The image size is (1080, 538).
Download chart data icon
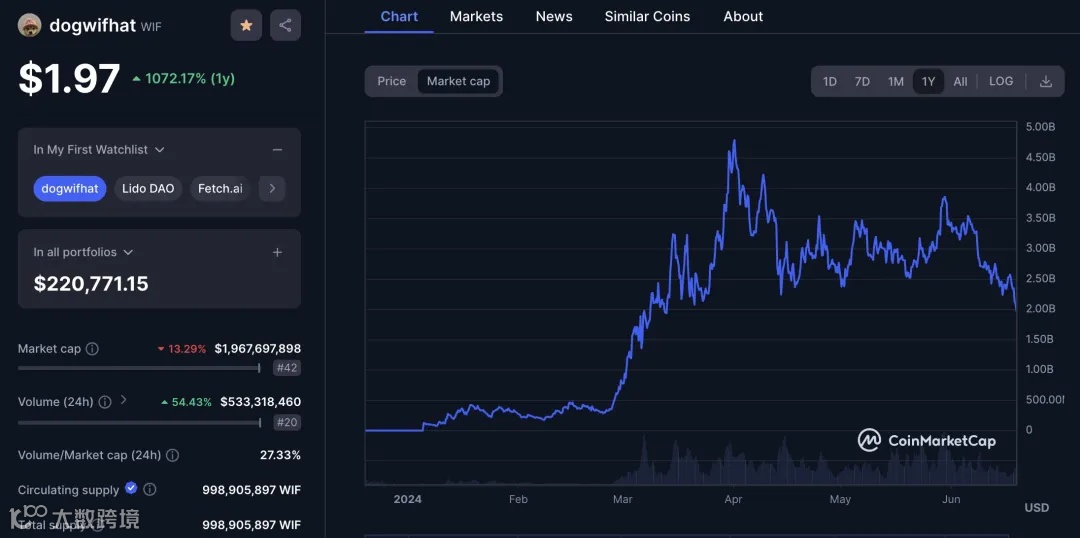1046,82
